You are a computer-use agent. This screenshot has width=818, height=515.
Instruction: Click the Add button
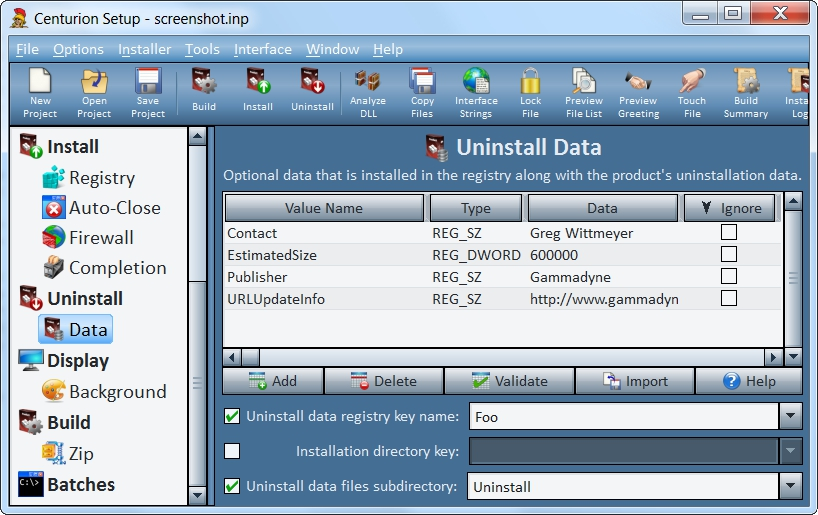273,381
